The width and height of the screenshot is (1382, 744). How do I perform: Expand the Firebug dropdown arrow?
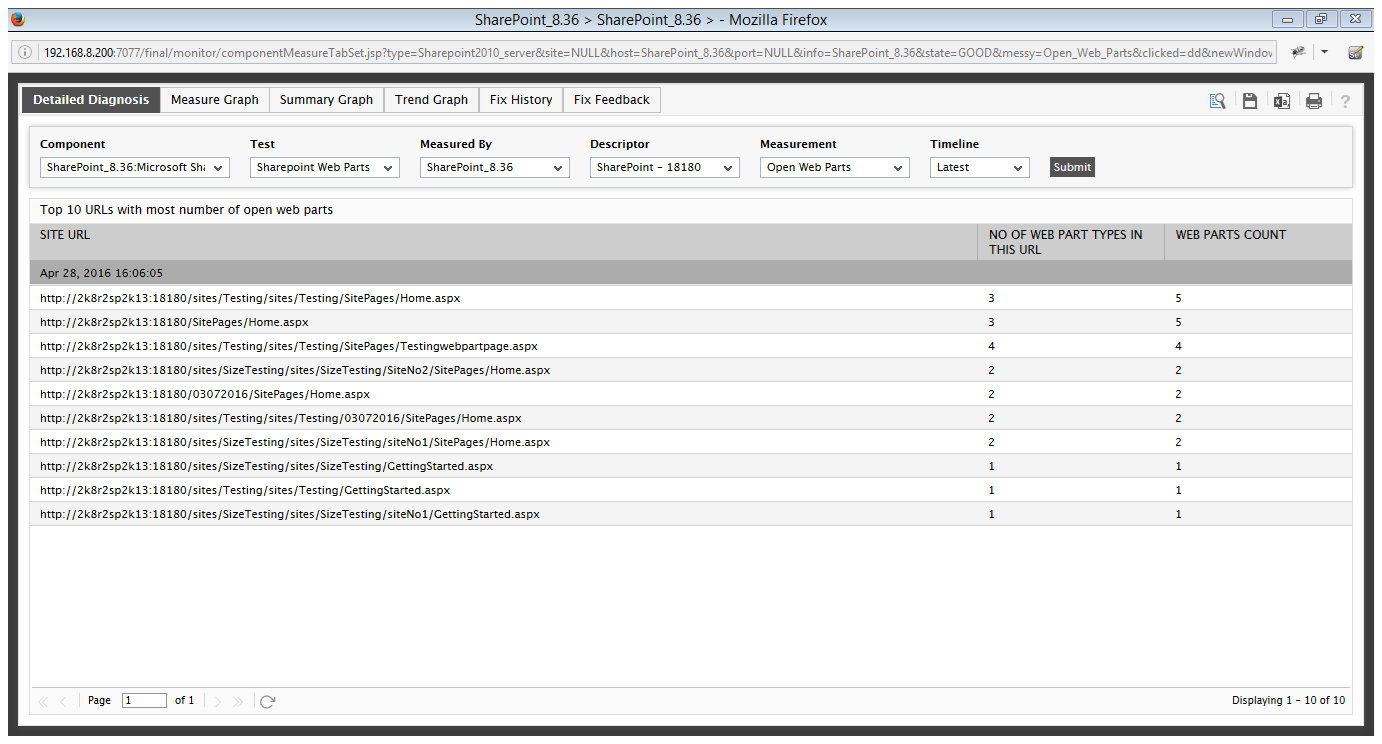click(x=1325, y=52)
